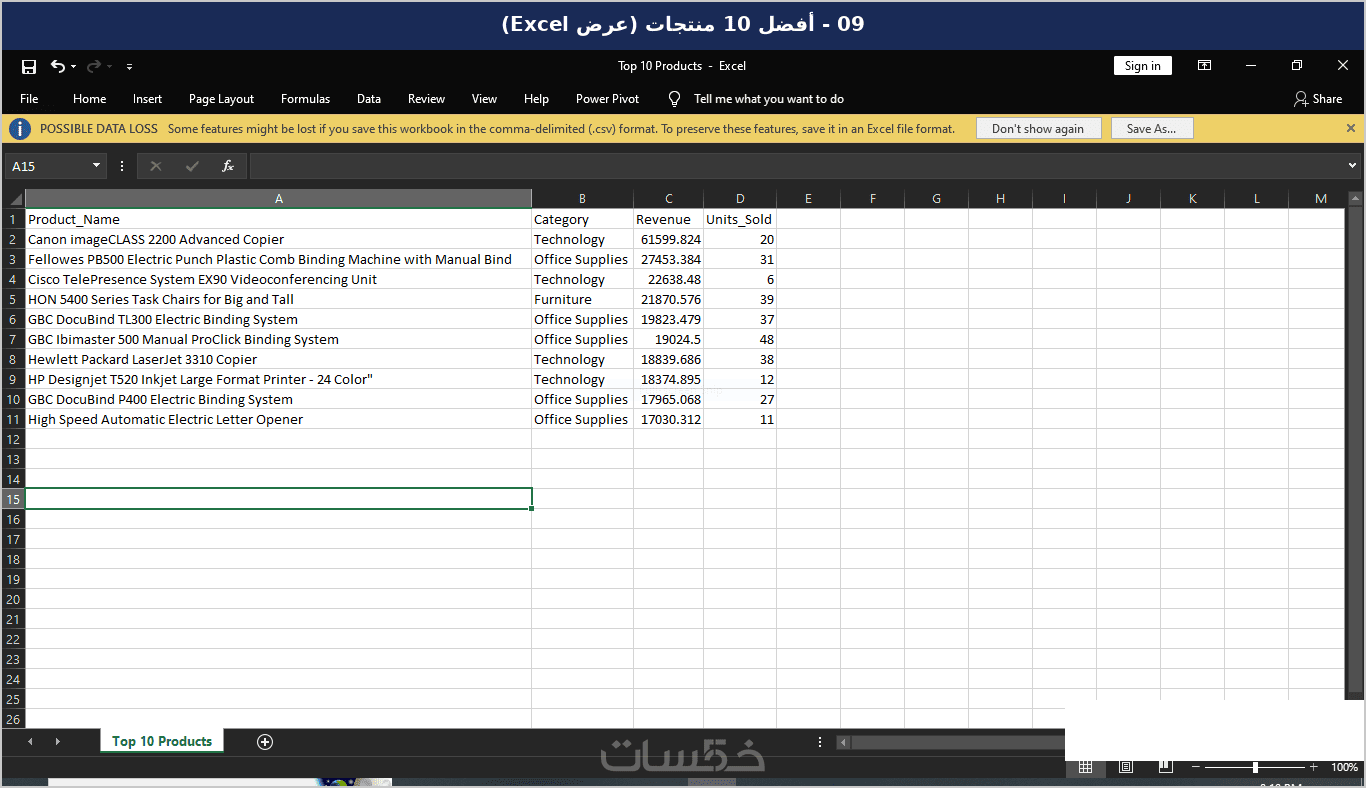Open the Help tab
1366x788 pixels.
pos(536,99)
